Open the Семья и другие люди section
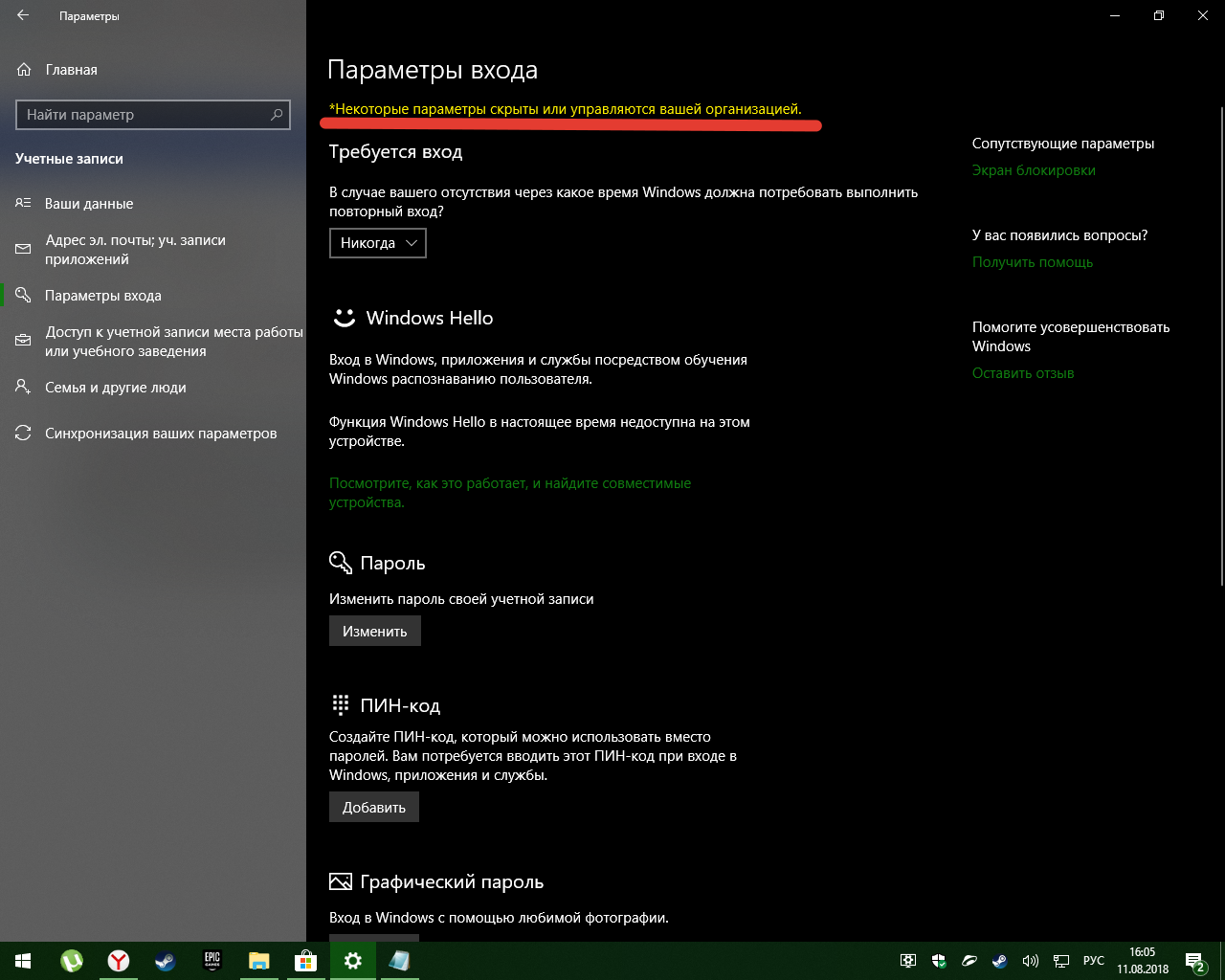The width and height of the screenshot is (1225, 980). tap(153, 388)
